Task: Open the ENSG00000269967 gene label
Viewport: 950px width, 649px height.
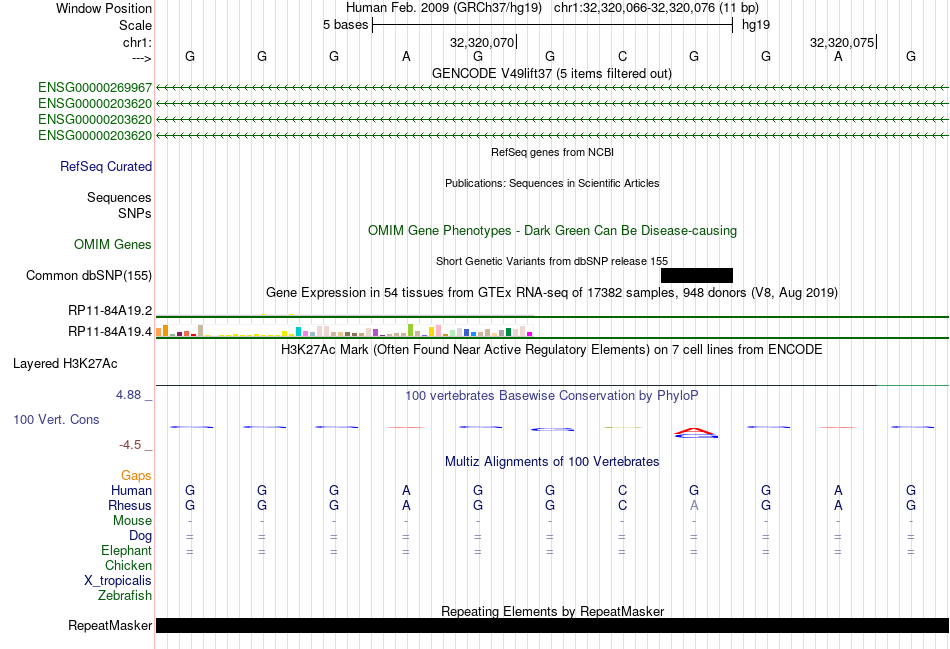Action: [x=95, y=88]
